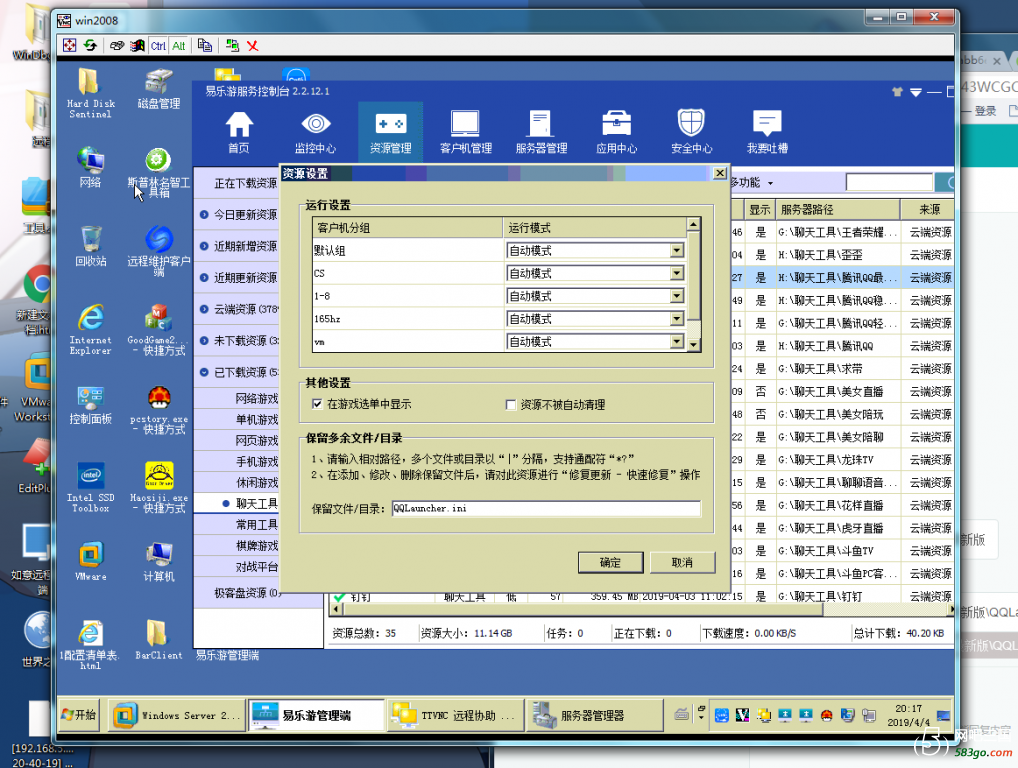Toggle 在游戏选单中显示 checkbox
The height and width of the screenshot is (768, 1018).
point(317,404)
